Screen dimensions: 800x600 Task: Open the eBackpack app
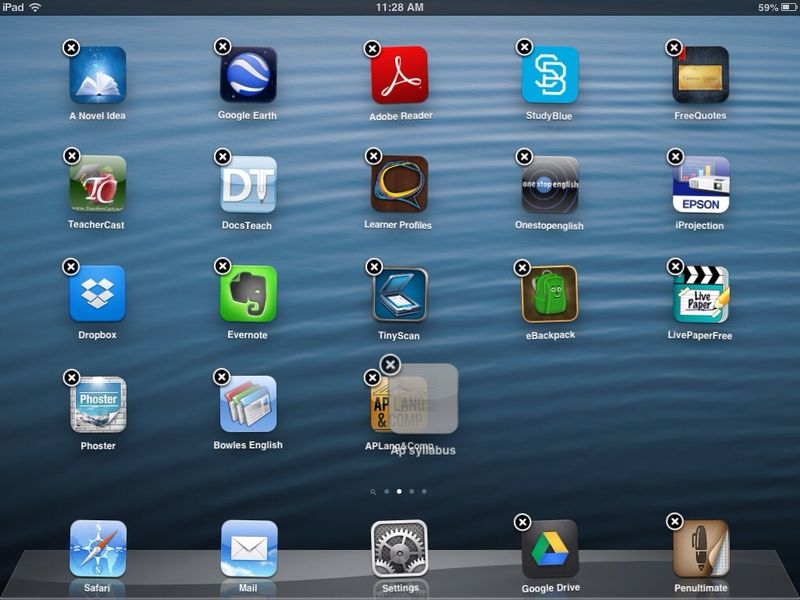click(x=550, y=294)
